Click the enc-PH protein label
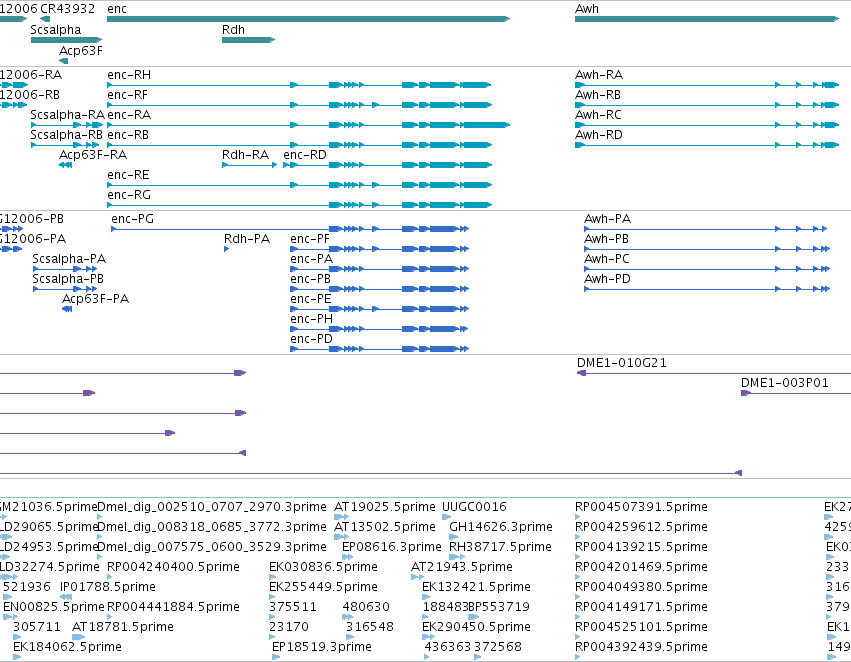Screen dimensions: 851x662 312,319
